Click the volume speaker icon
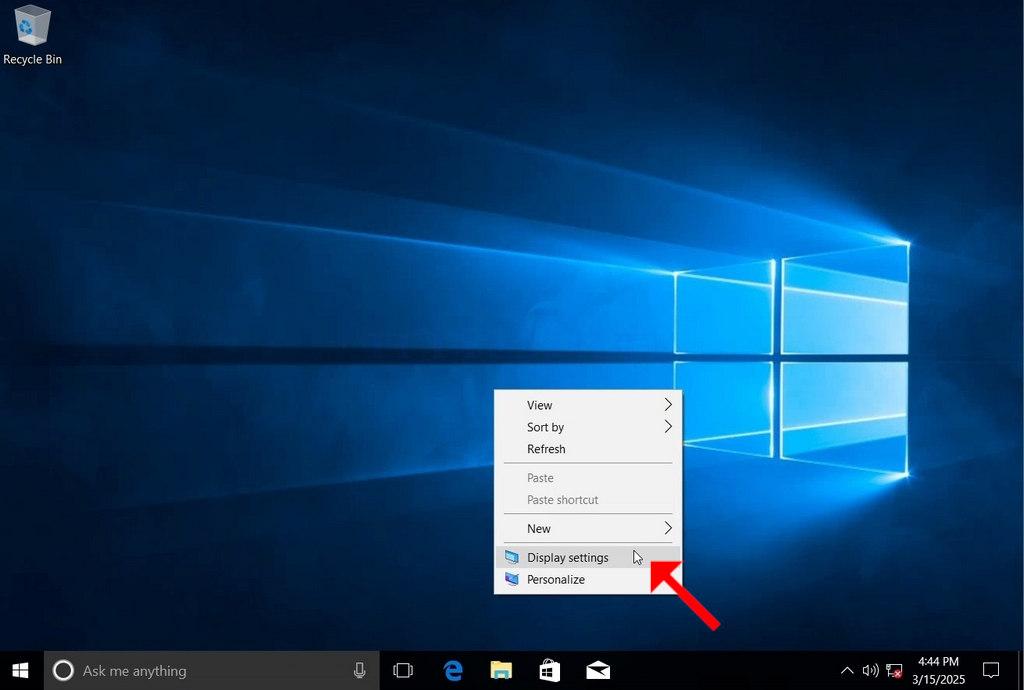 tap(870, 670)
